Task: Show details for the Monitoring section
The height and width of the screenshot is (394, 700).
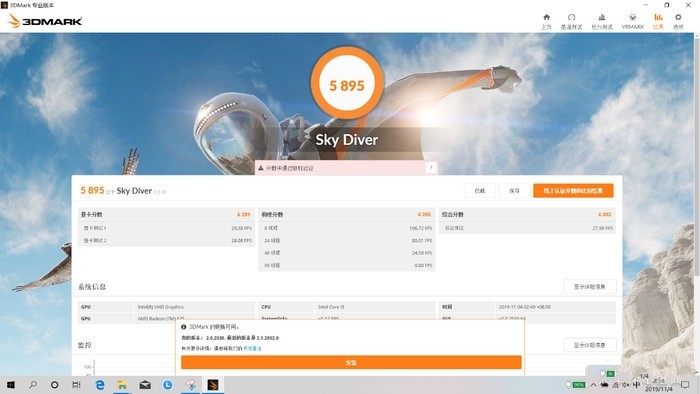Action: [x=590, y=345]
